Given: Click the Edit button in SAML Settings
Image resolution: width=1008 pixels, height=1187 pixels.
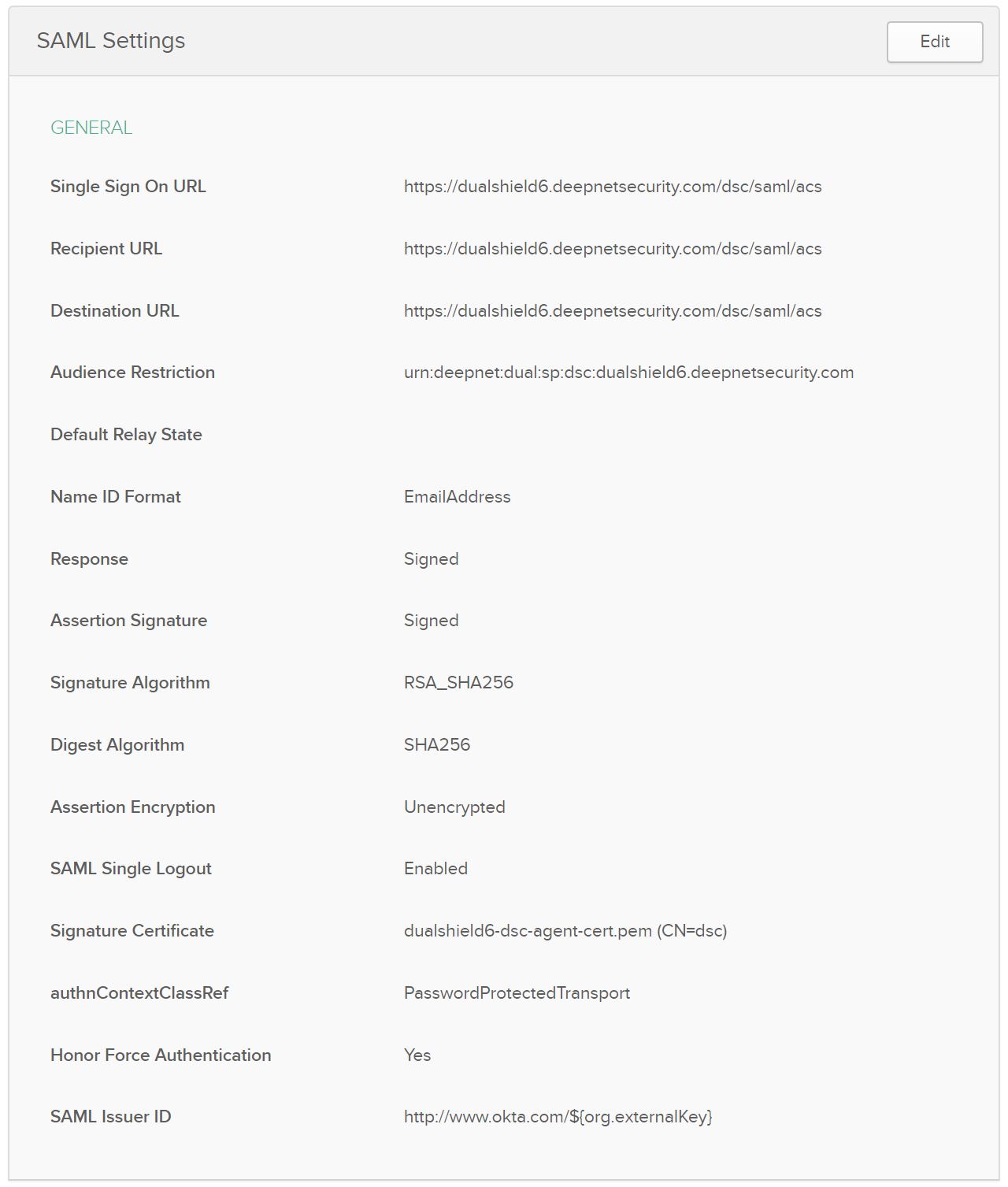Looking at the screenshot, I should (x=935, y=42).
